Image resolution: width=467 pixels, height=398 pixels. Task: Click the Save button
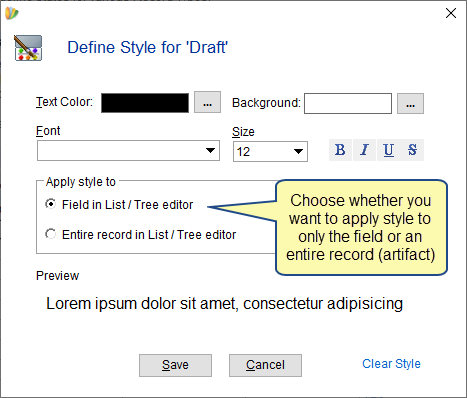click(175, 365)
